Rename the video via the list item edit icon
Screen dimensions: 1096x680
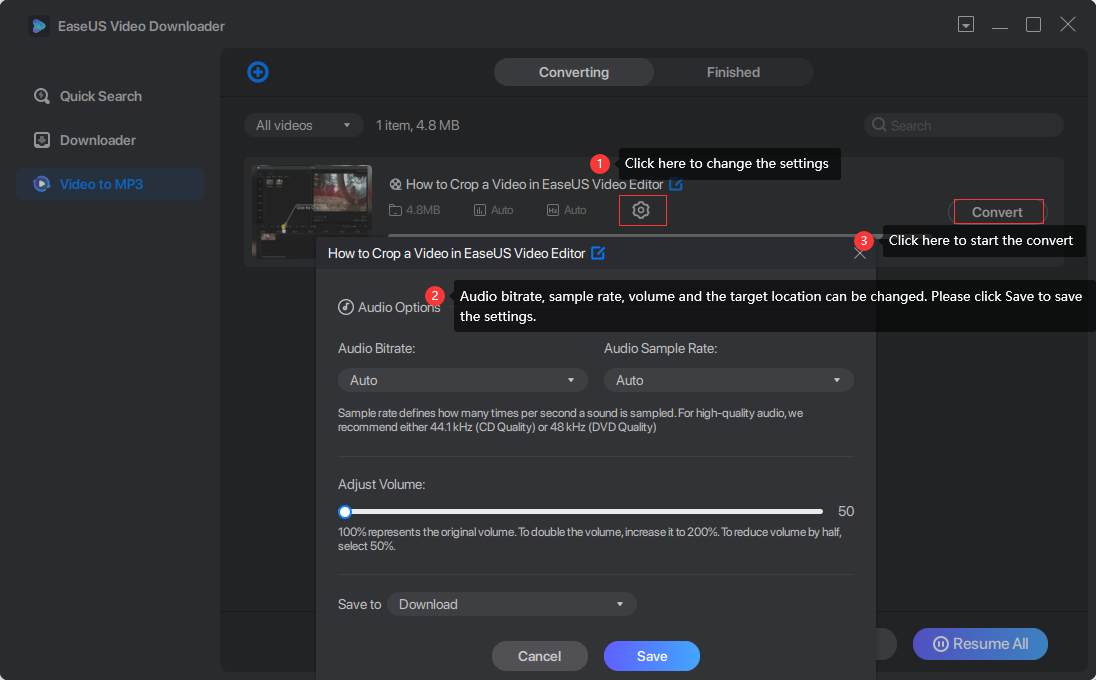[x=676, y=185]
